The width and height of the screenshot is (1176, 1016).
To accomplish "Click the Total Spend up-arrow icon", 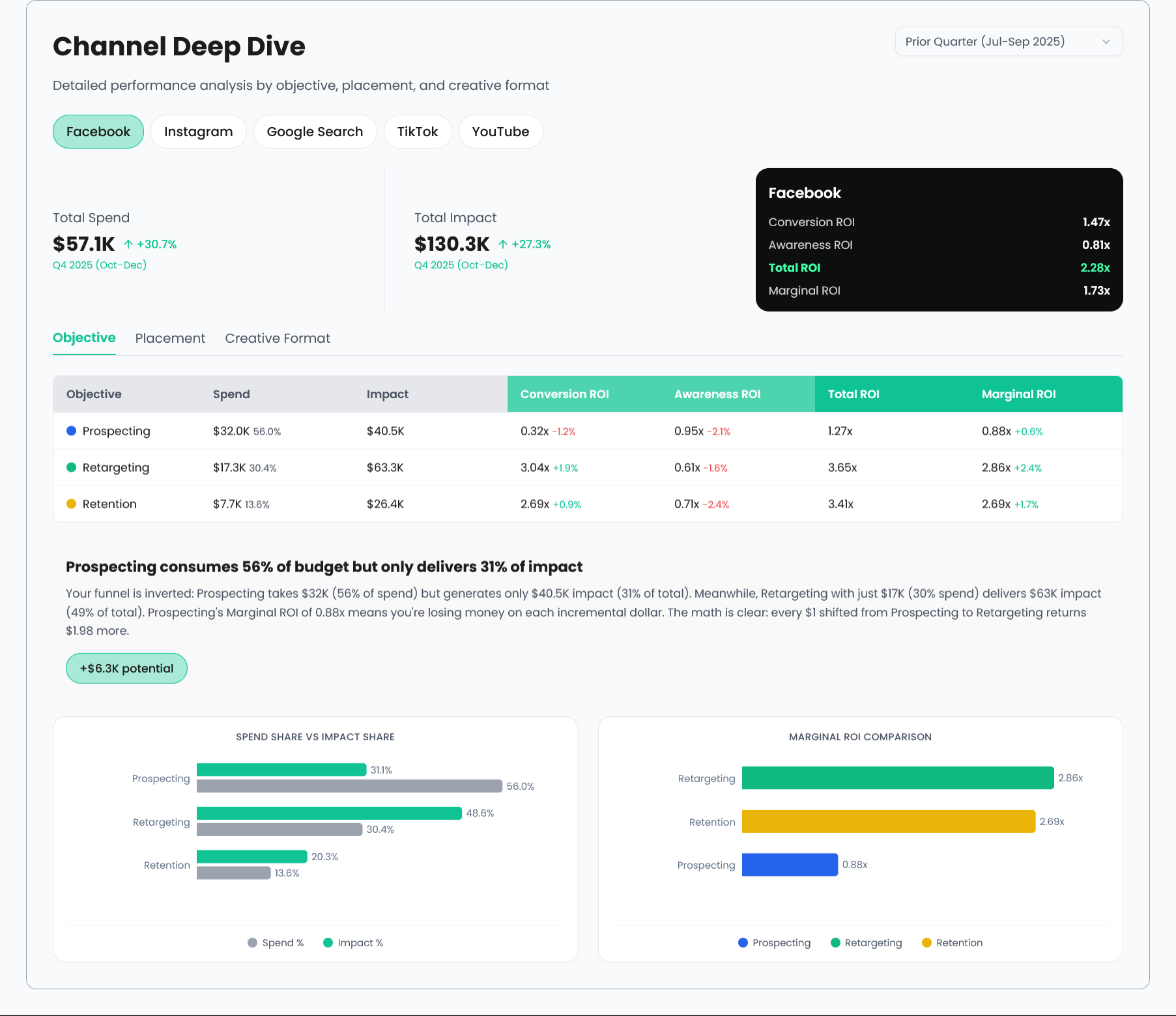I will click(128, 244).
